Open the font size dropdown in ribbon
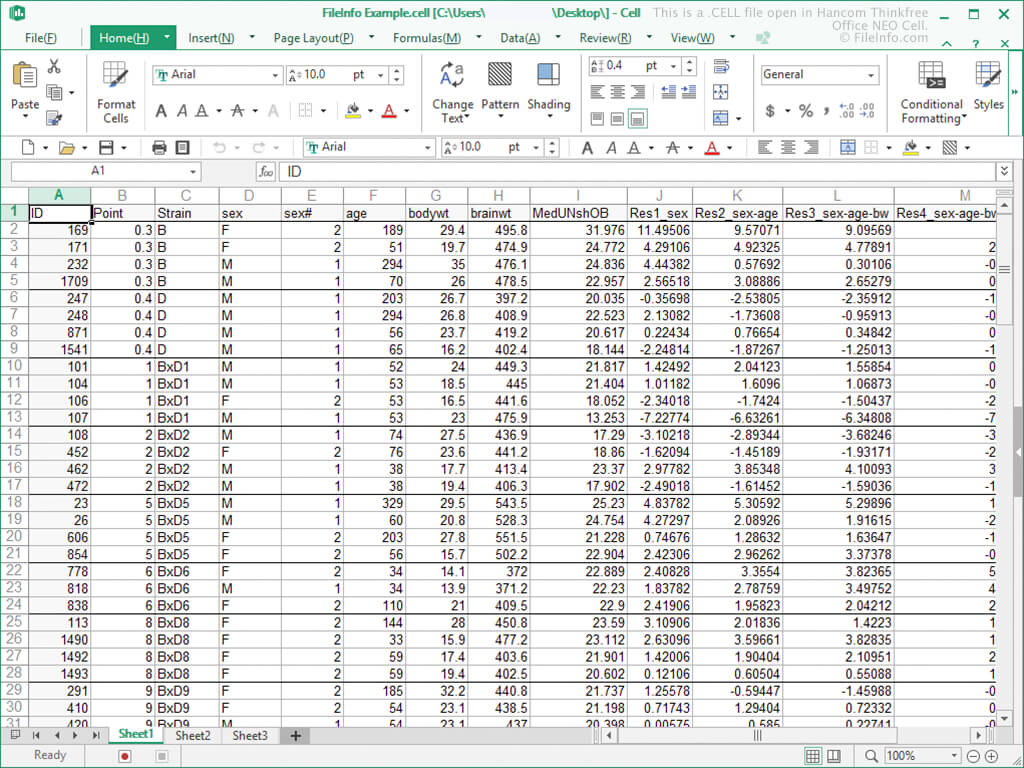Image resolution: width=1024 pixels, height=768 pixels. click(380, 76)
